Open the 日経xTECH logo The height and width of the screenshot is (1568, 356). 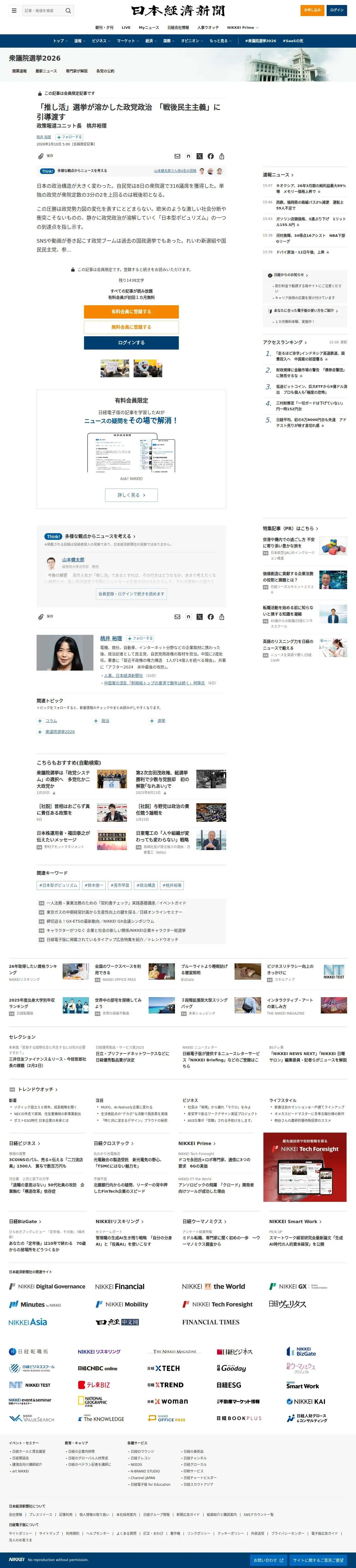click(163, 1368)
